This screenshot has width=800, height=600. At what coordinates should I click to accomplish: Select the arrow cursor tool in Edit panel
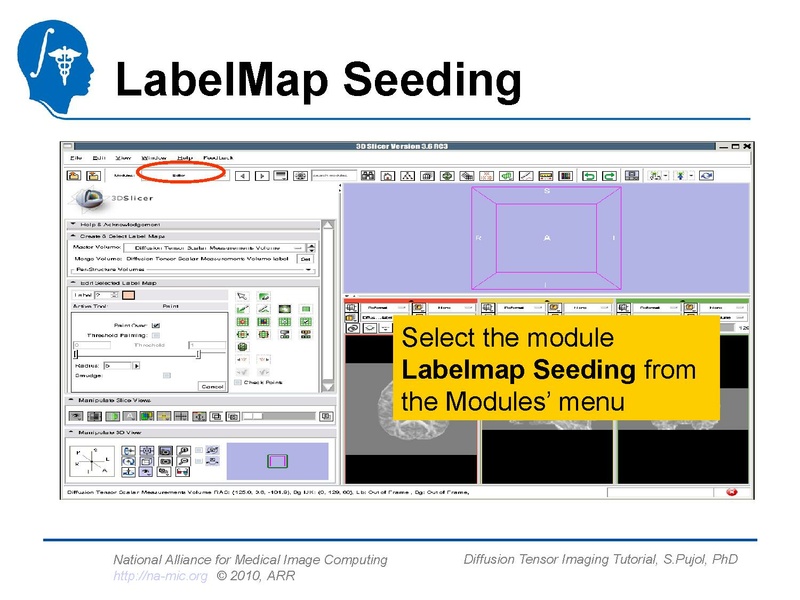[241, 296]
